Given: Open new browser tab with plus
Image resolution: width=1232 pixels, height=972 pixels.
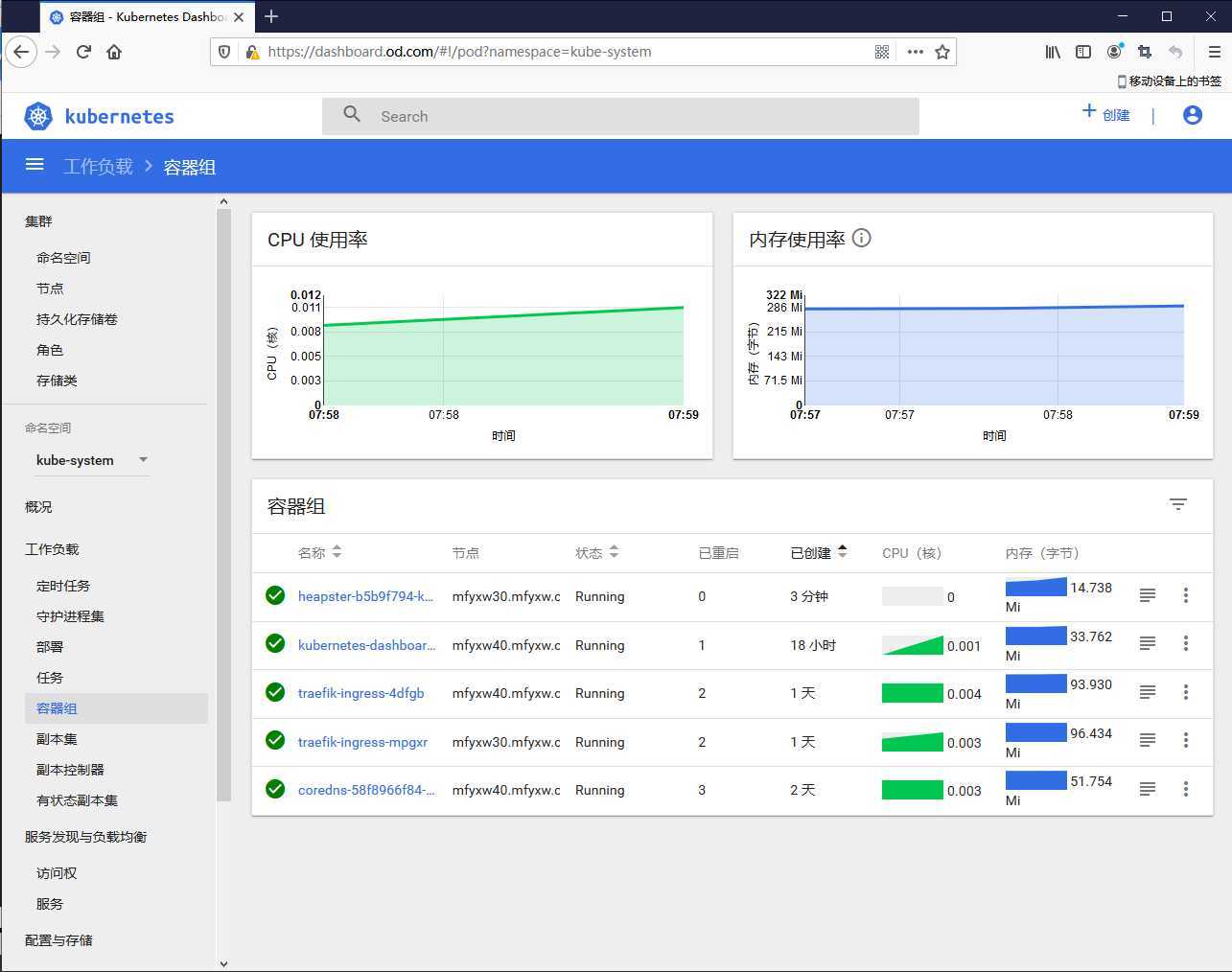Looking at the screenshot, I should [271, 16].
